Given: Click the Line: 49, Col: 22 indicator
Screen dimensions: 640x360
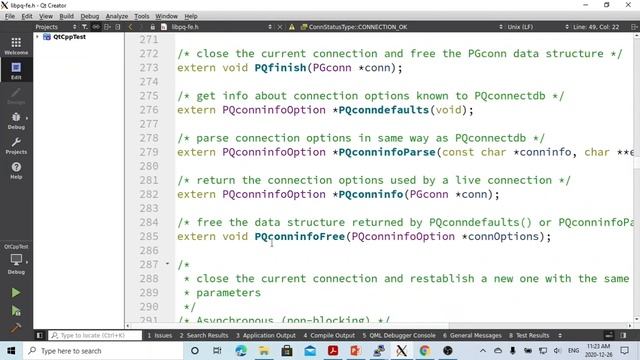Looking at the screenshot, I should [596, 27].
